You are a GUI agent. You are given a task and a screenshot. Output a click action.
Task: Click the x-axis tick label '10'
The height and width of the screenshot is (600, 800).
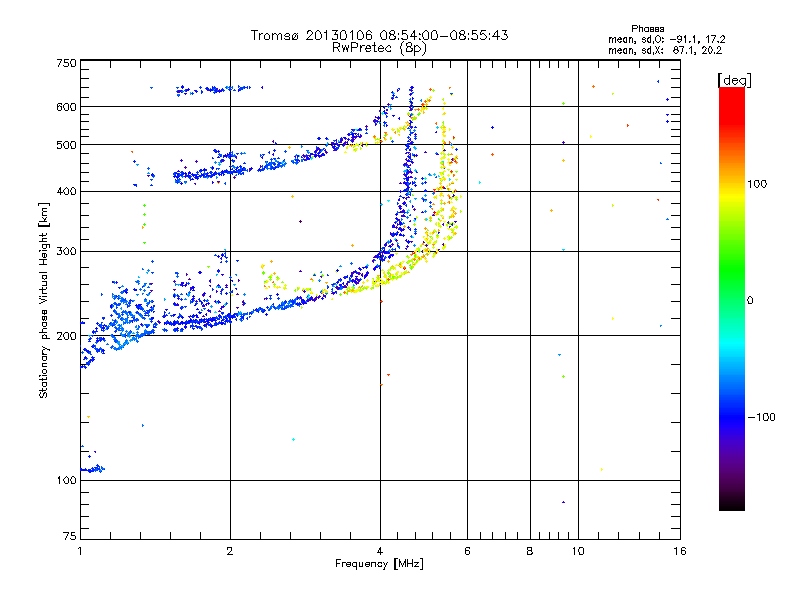(578, 551)
